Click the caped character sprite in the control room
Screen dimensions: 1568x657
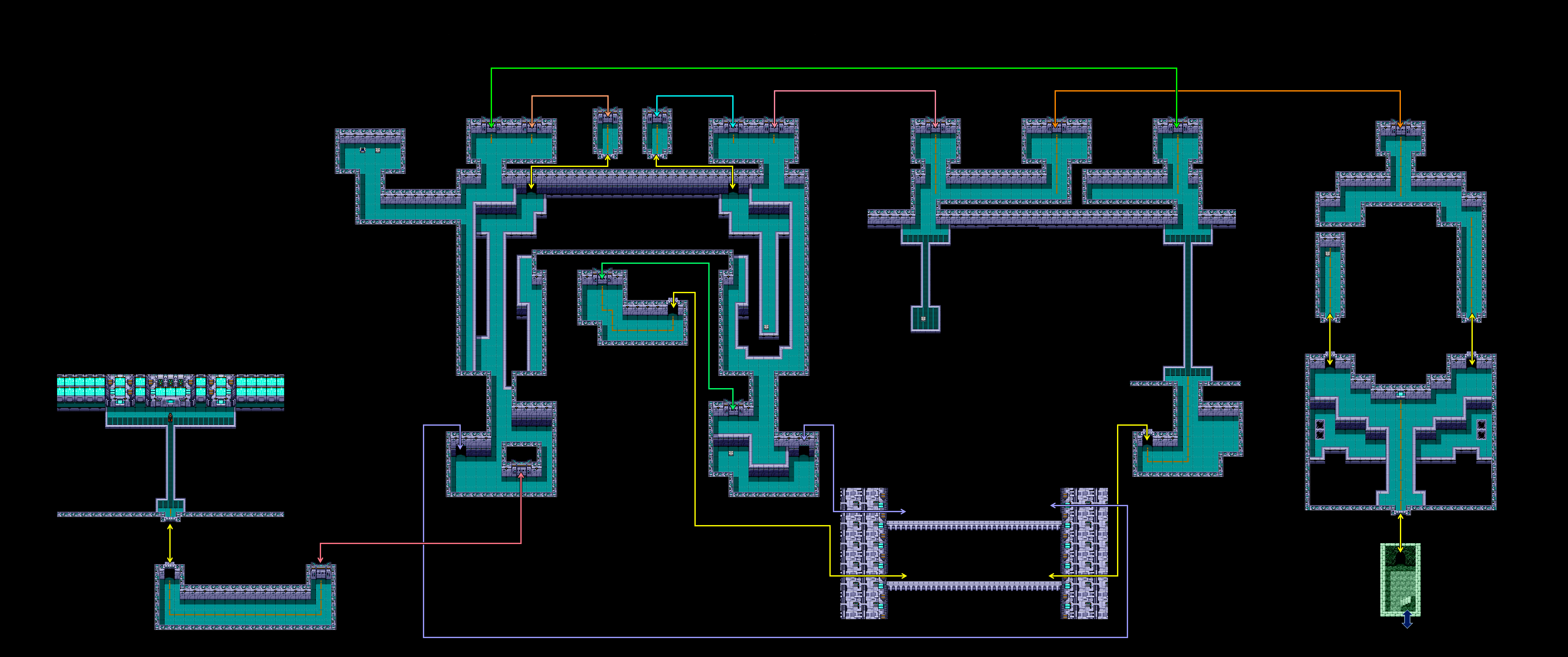(x=170, y=418)
